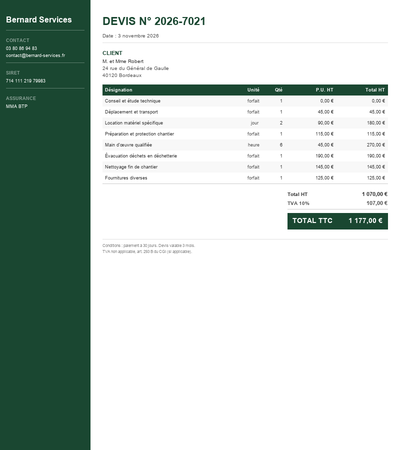Click the TVA 10% amount line
The image size is (400, 450).
[337, 203]
